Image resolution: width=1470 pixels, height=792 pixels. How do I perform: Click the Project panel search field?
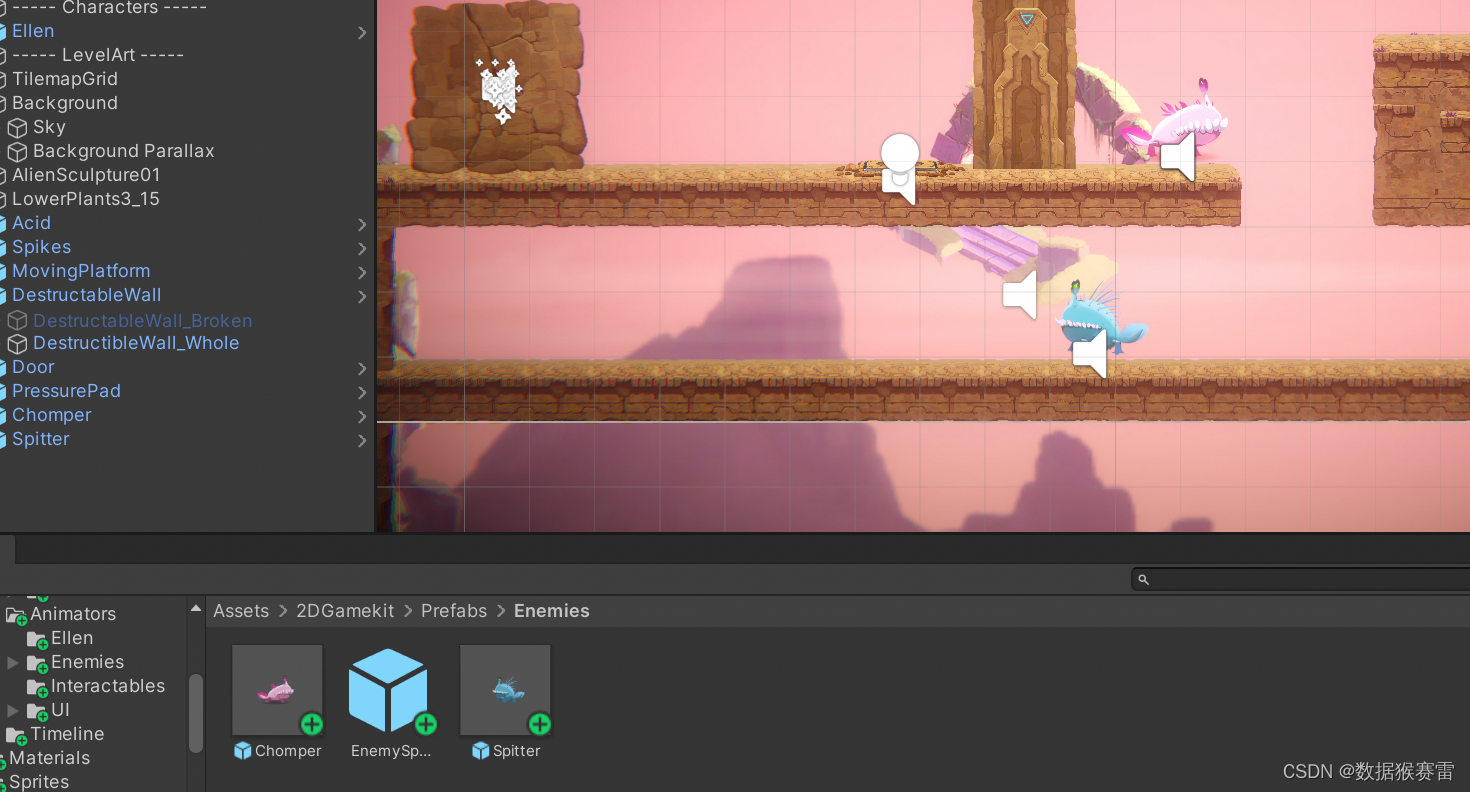pos(1300,580)
